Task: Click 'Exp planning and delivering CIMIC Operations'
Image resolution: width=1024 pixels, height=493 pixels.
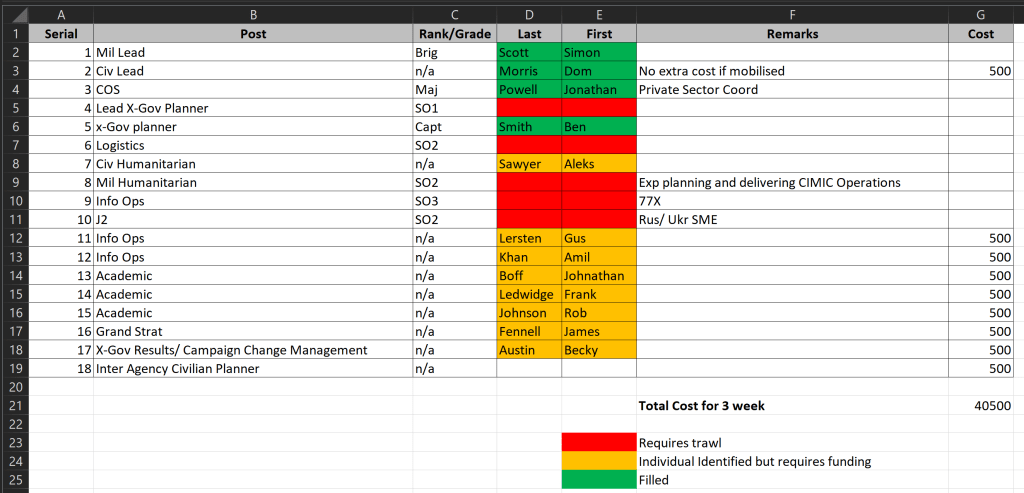Action: click(x=792, y=183)
